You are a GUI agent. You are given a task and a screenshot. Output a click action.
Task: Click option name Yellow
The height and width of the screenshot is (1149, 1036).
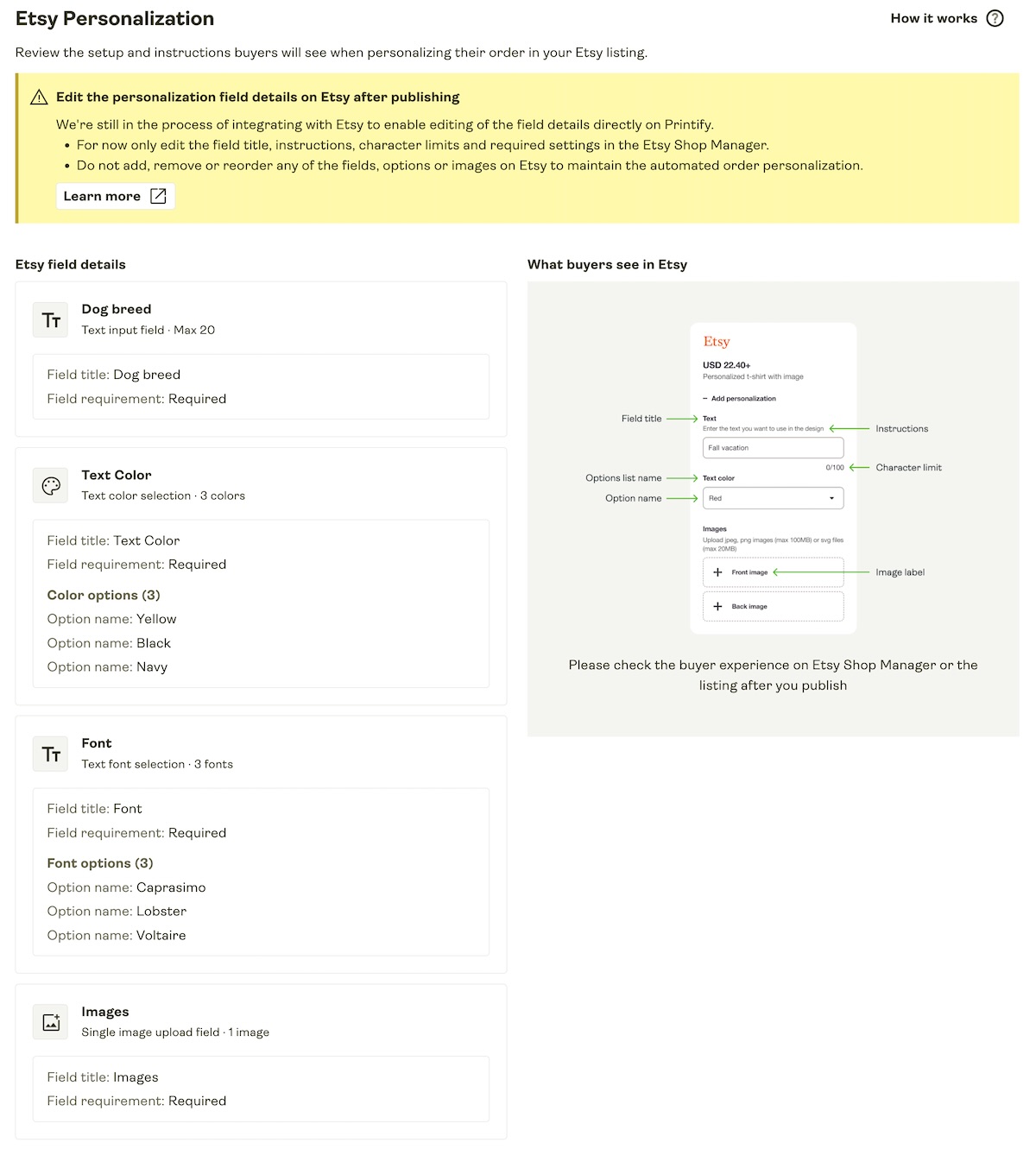156,619
